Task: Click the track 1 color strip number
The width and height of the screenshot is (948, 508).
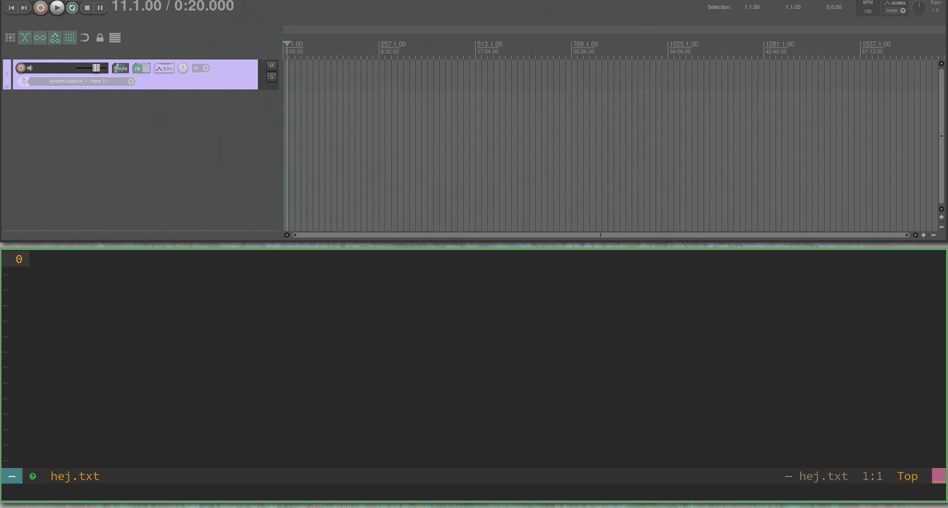Action: click(7, 74)
